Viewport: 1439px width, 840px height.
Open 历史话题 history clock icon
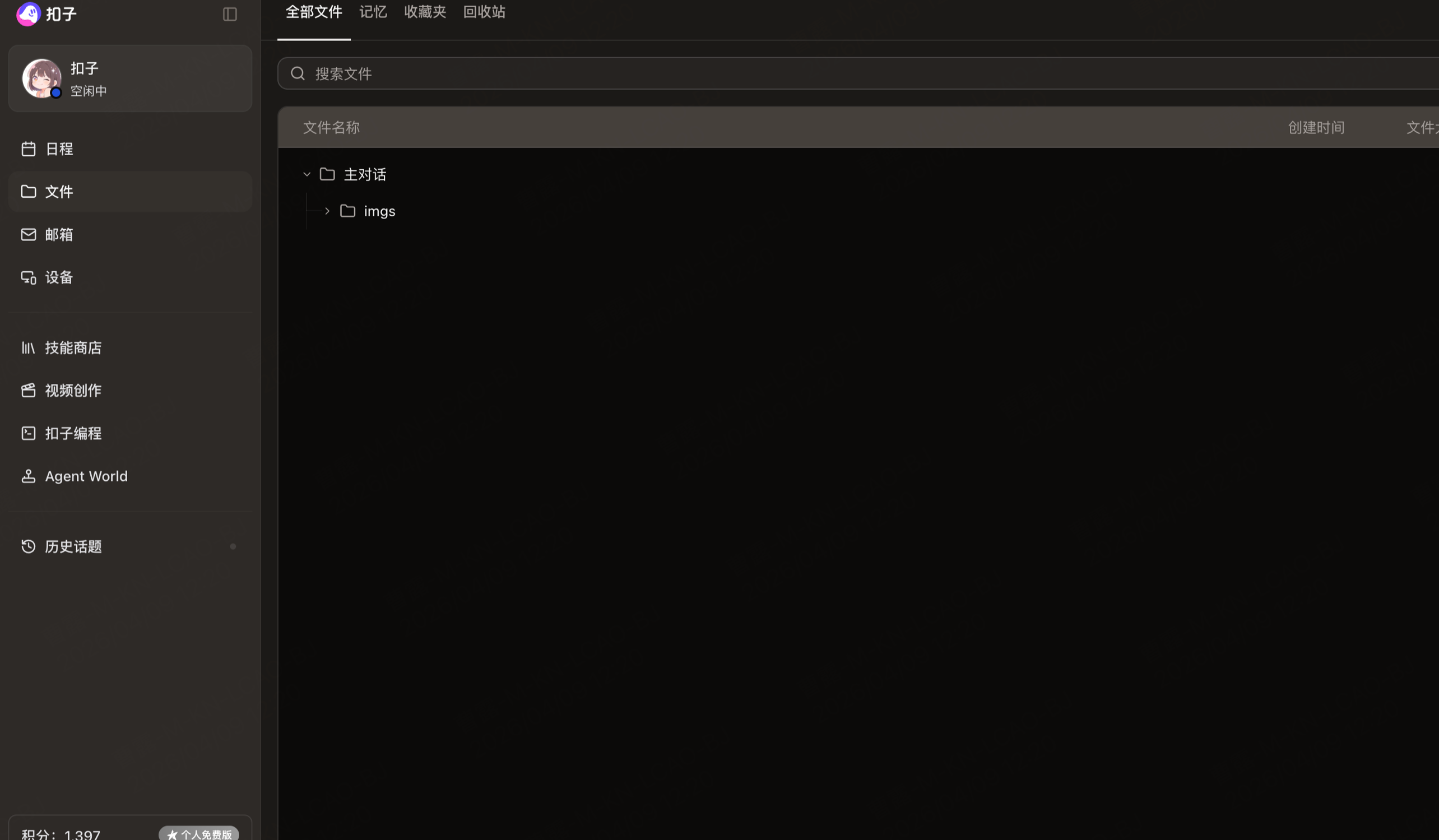pyautogui.click(x=29, y=546)
